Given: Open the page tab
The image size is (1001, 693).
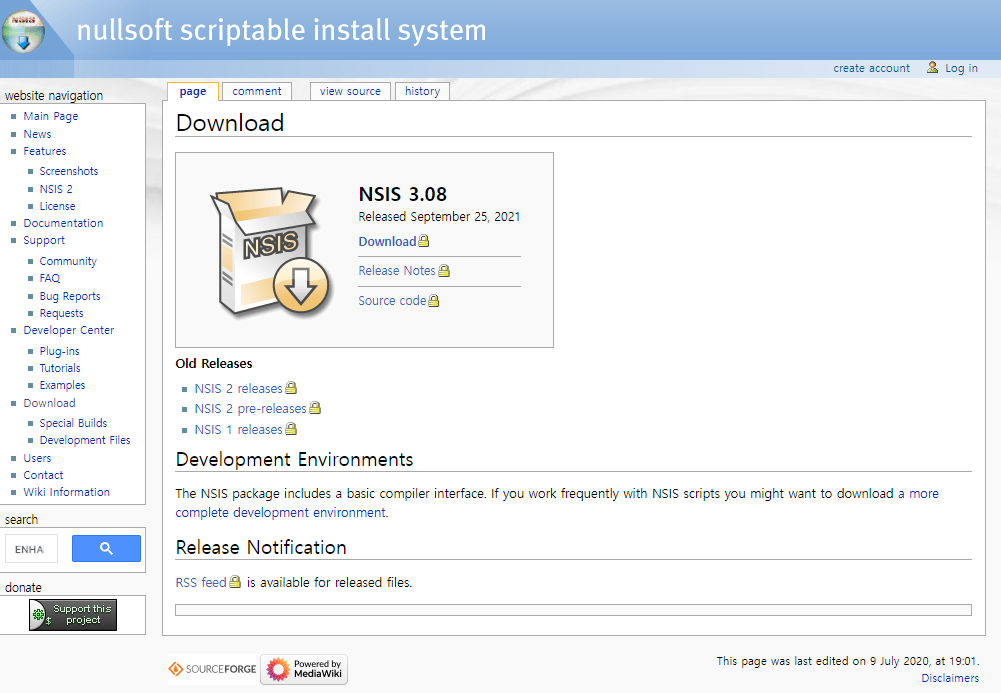Looking at the screenshot, I should tap(193, 91).
